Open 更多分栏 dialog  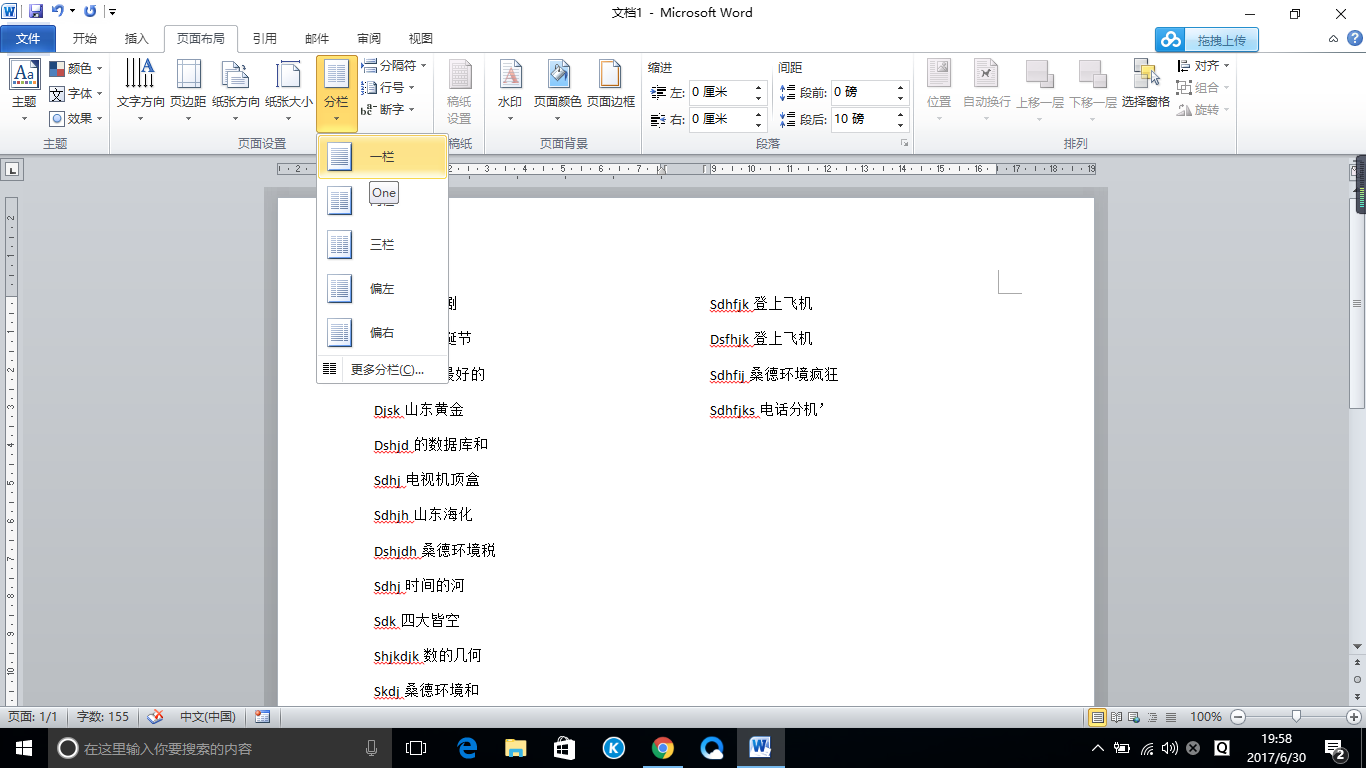tap(382, 369)
